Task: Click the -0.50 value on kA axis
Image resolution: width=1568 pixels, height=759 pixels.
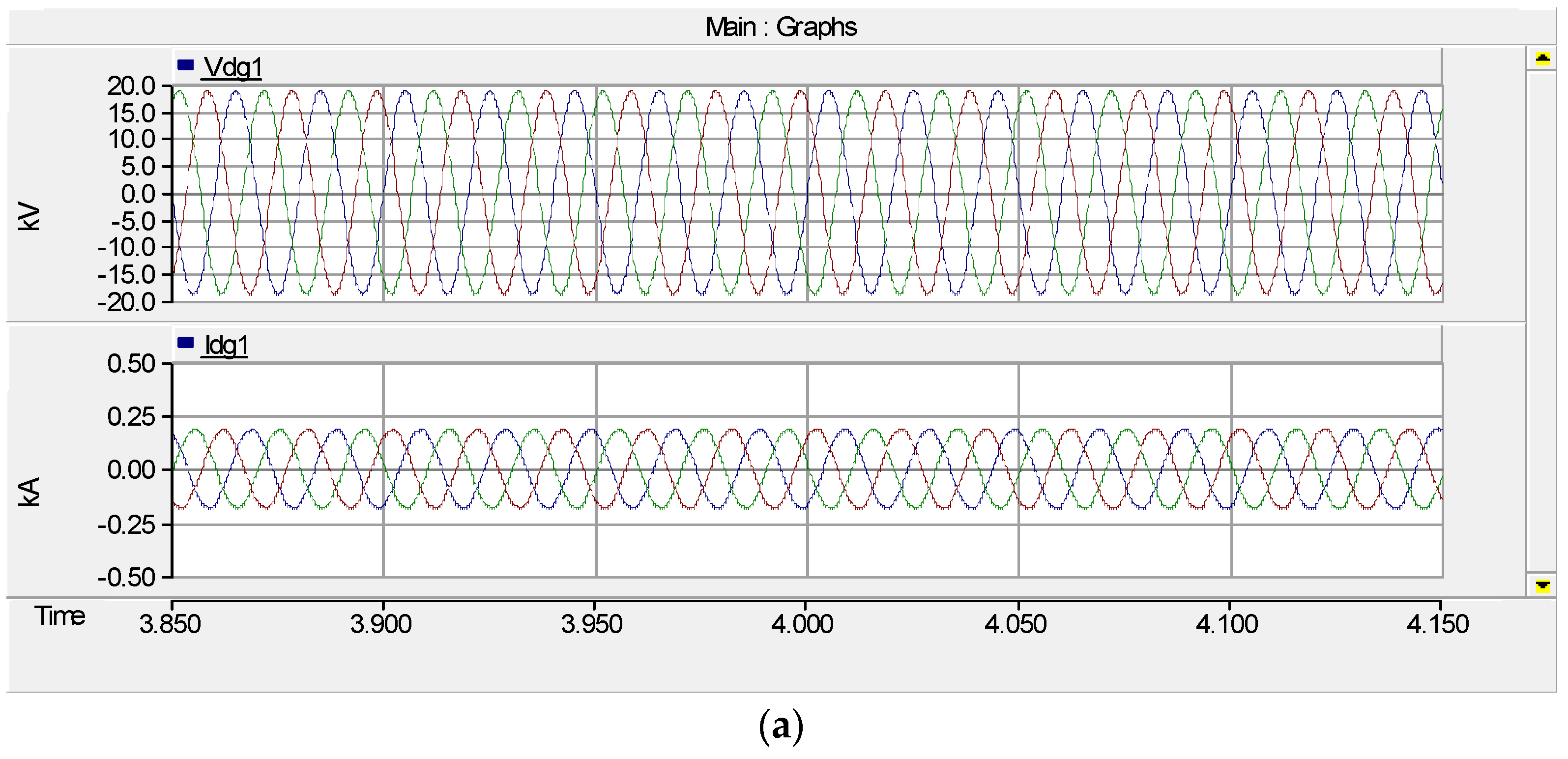Action: [x=127, y=577]
